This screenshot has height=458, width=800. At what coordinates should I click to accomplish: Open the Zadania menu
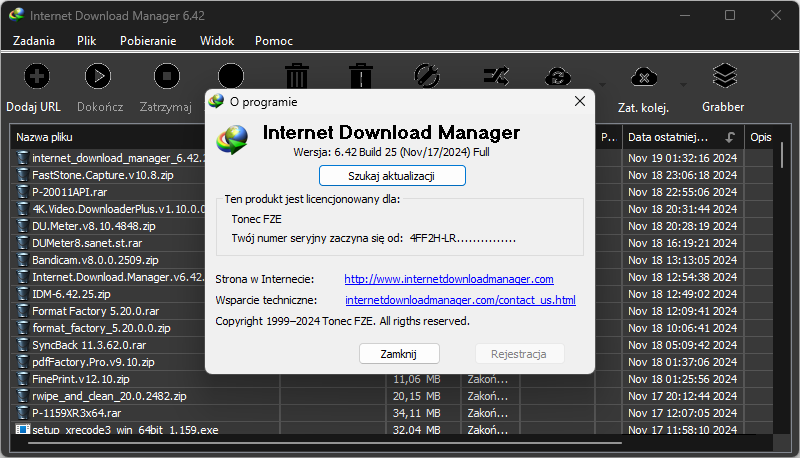34,41
